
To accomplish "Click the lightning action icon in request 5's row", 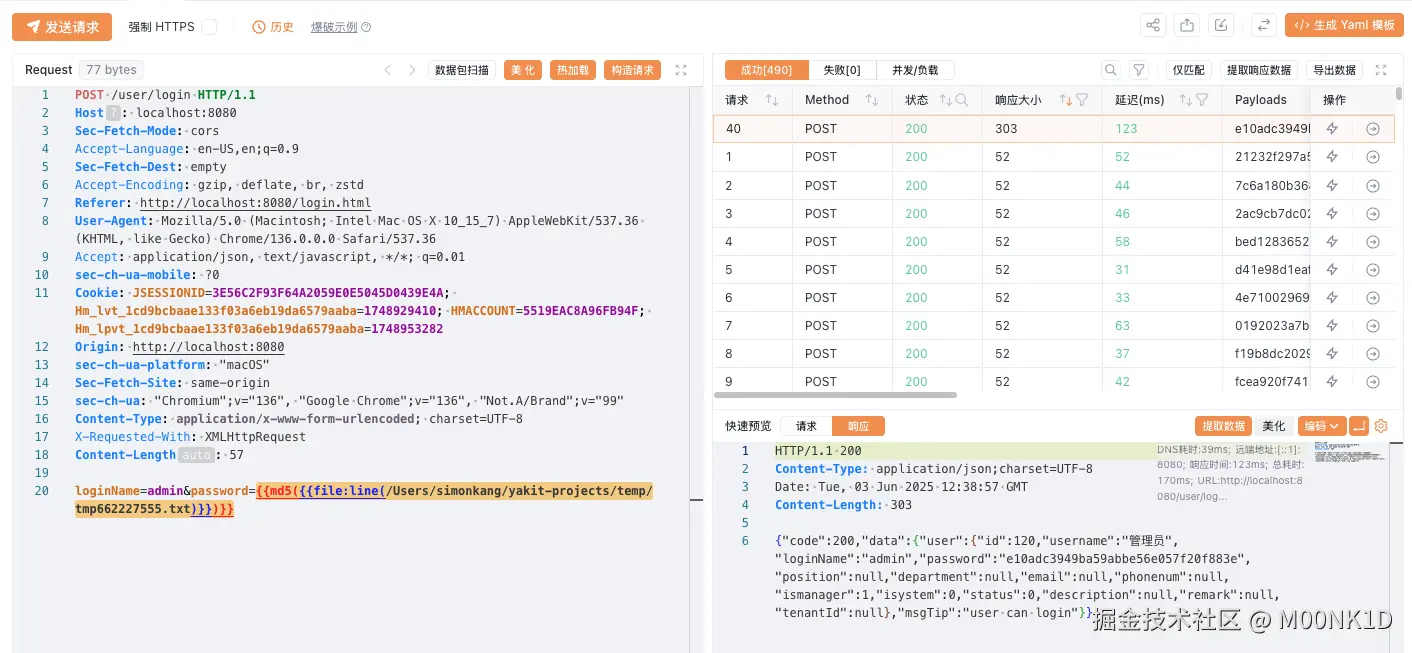I will coord(1332,269).
